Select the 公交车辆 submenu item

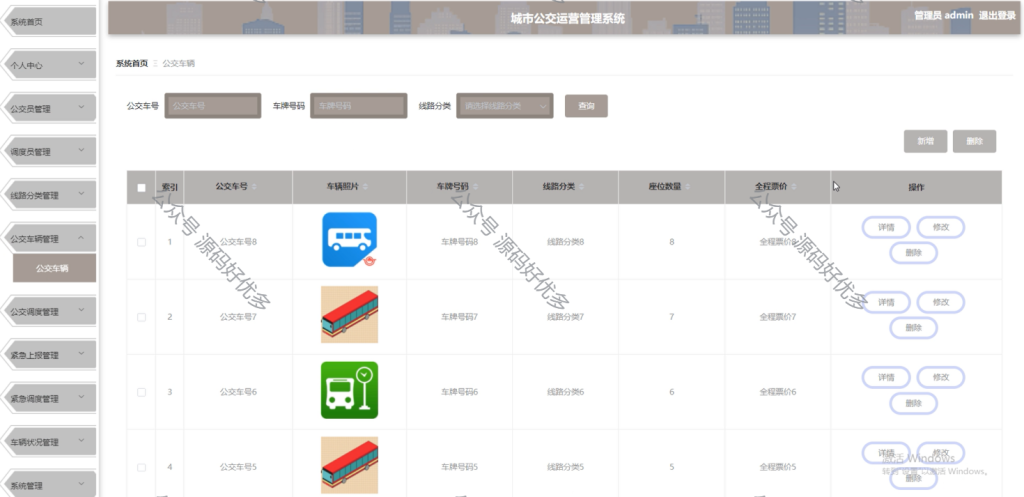pos(54,268)
